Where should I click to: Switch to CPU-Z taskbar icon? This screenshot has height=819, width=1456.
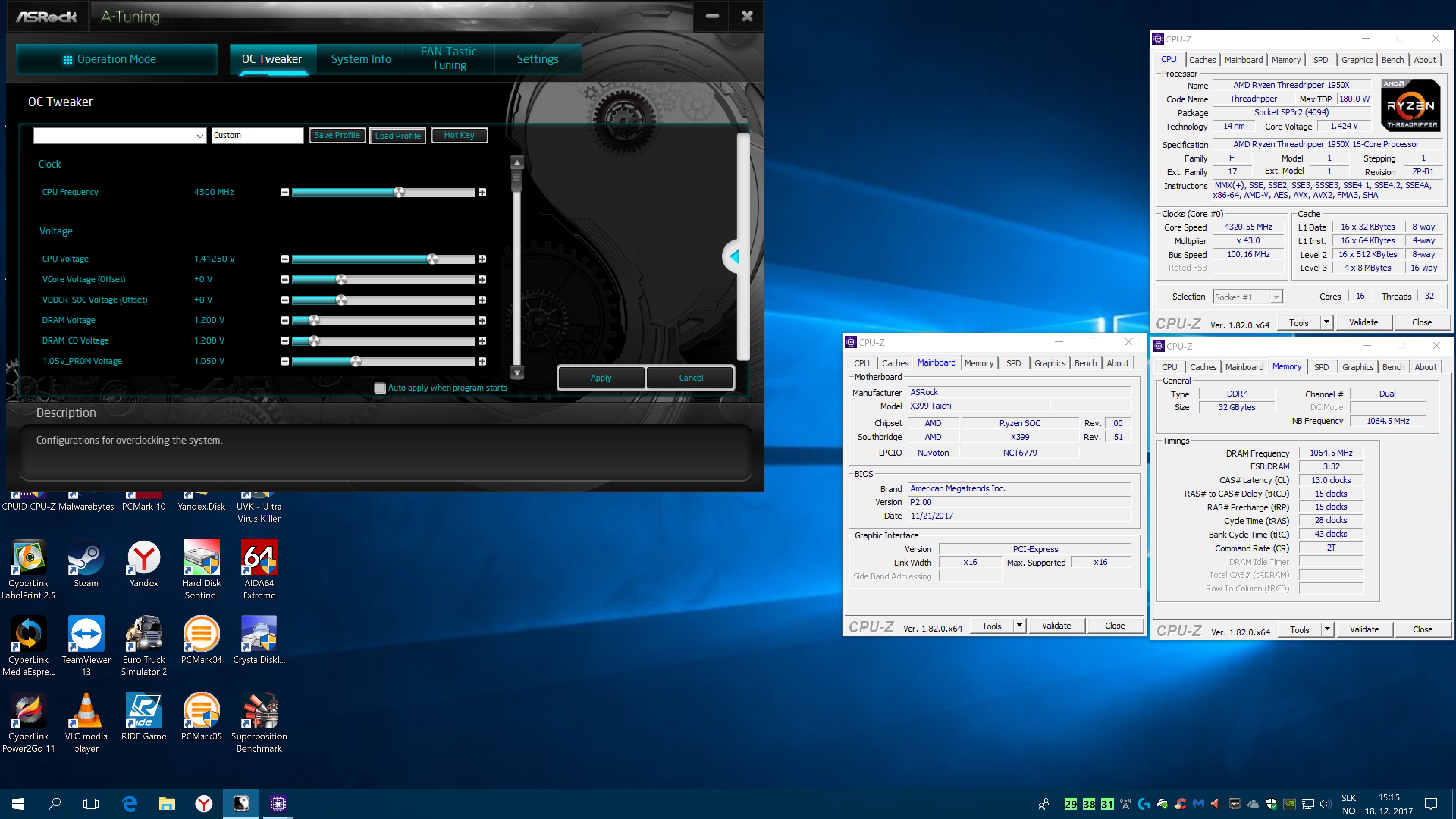point(278,804)
